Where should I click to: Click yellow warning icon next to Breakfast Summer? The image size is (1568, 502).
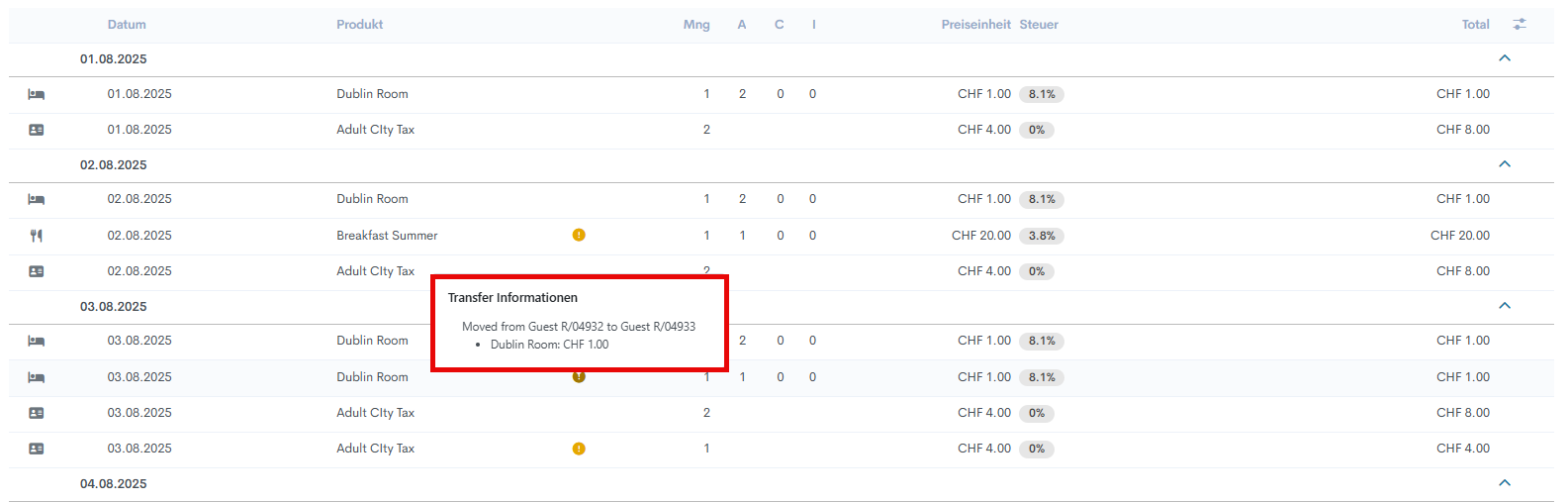pyautogui.click(x=579, y=235)
